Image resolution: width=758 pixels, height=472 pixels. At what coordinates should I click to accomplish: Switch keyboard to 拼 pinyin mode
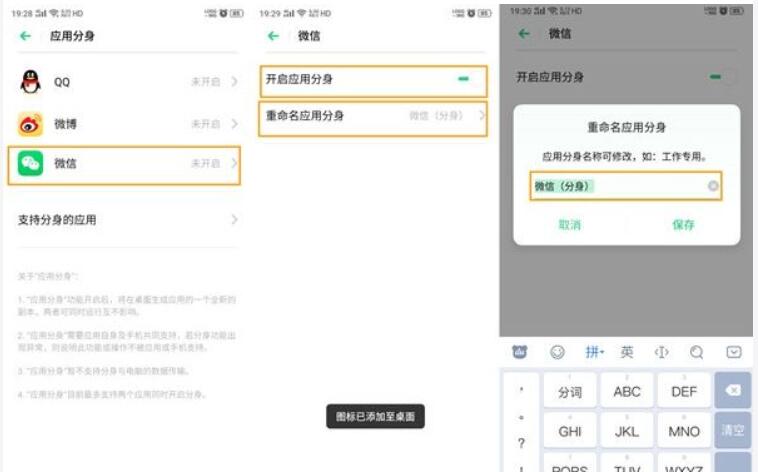pyautogui.click(x=594, y=352)
